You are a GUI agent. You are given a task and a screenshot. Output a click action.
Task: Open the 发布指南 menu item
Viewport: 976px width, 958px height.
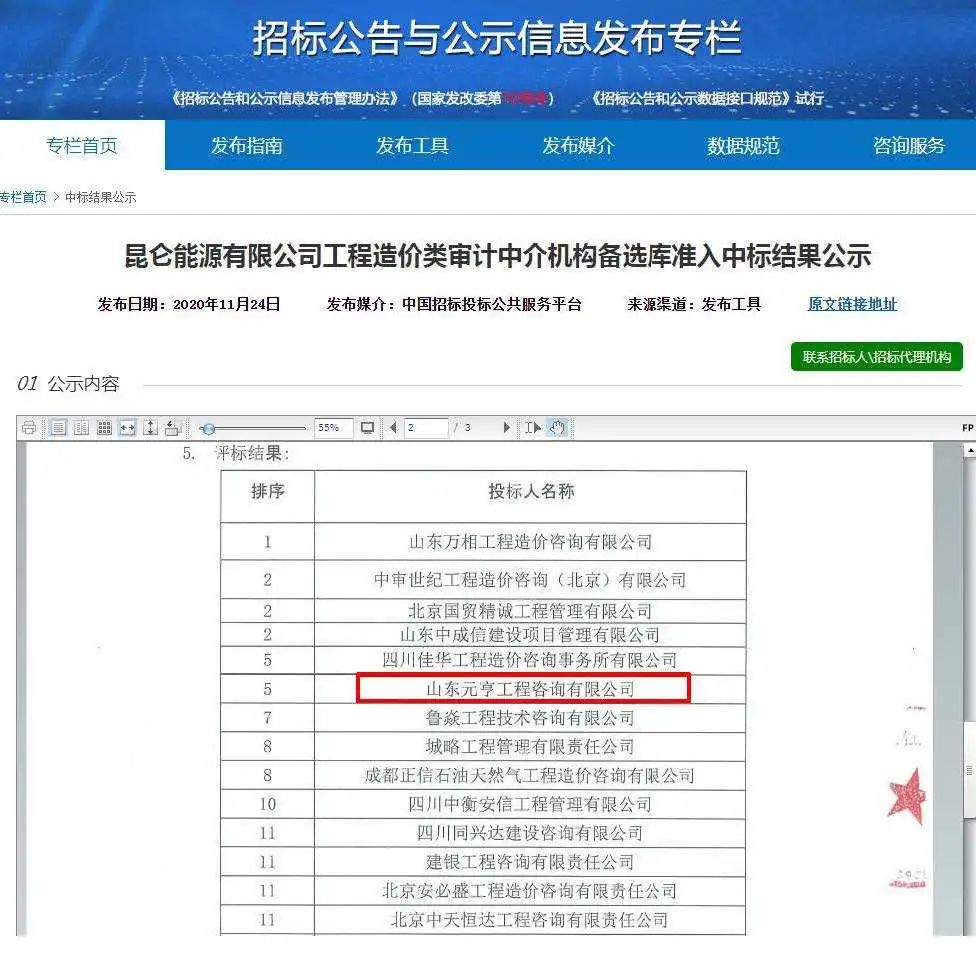[247, 146]
